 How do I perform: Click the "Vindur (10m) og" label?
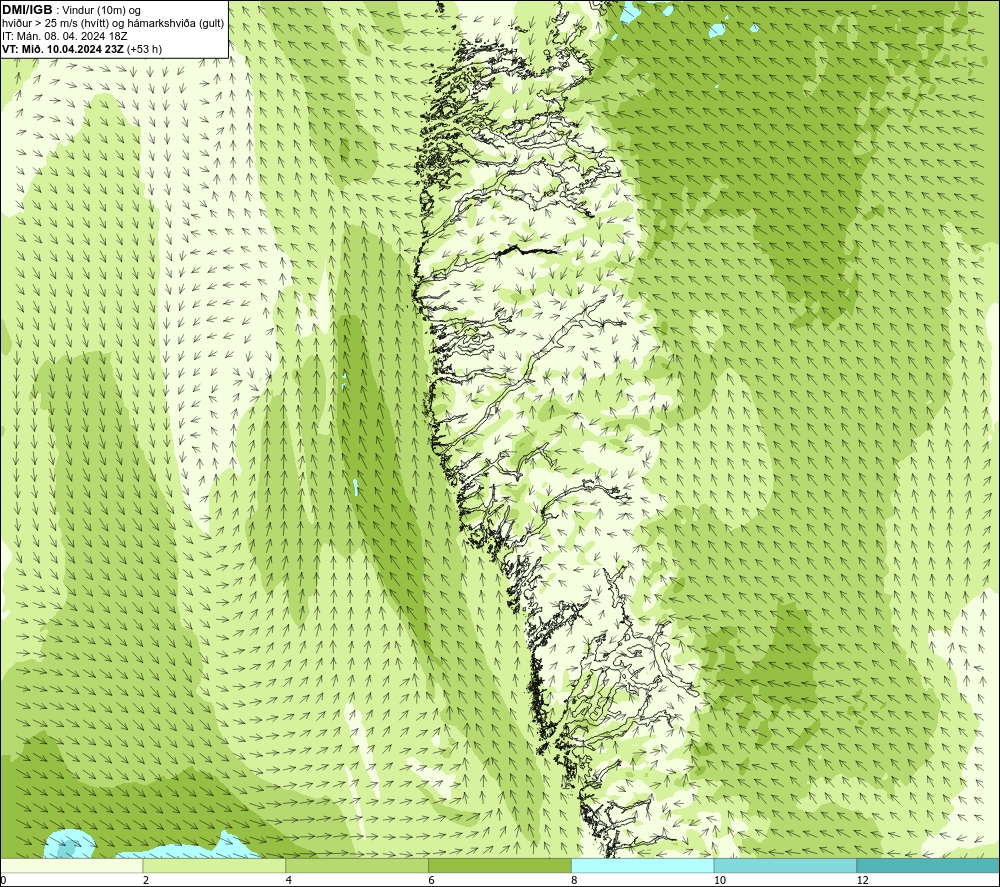pyautogui.click(x=101, y=10)
